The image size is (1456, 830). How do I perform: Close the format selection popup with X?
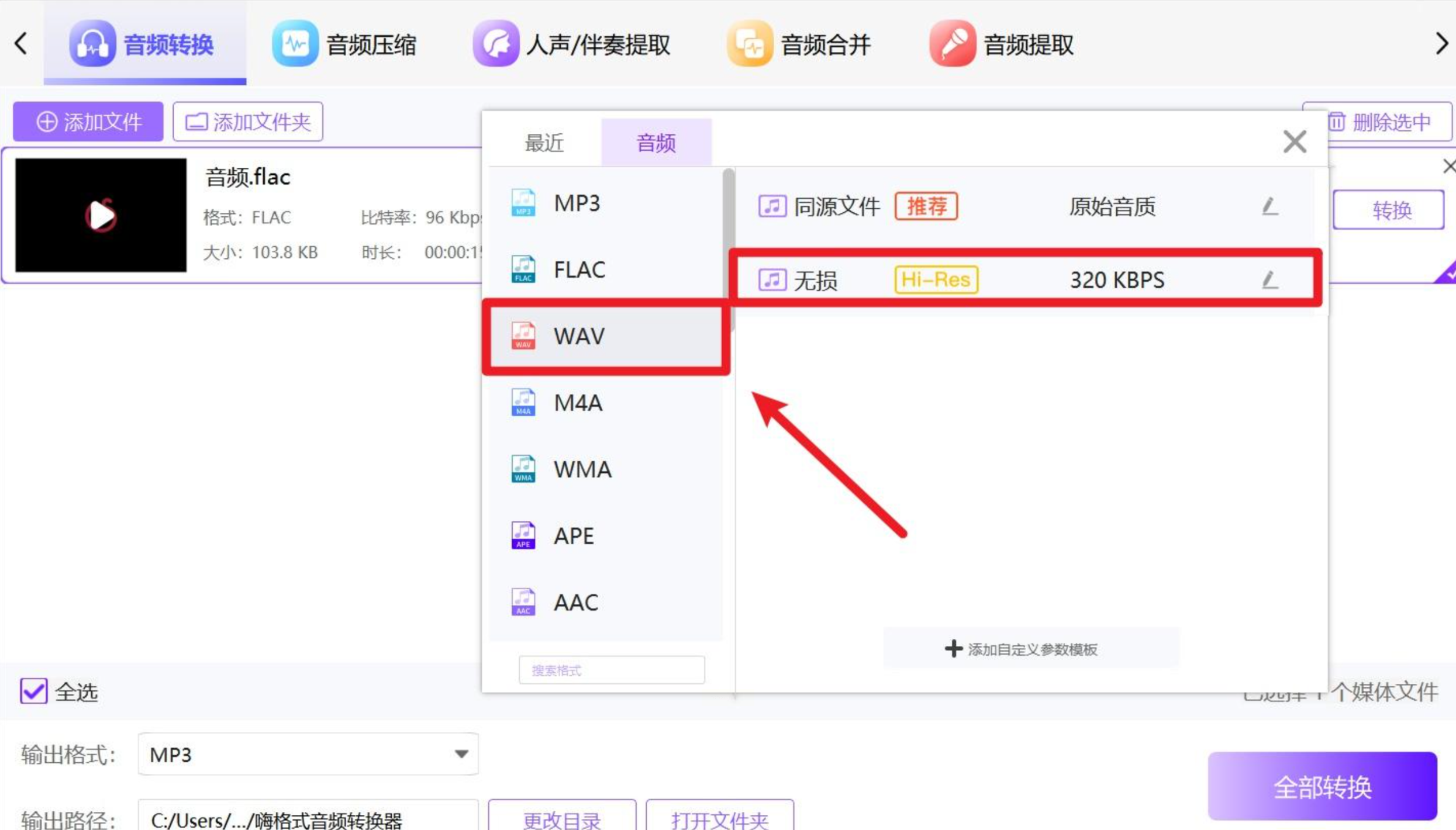1295,141
